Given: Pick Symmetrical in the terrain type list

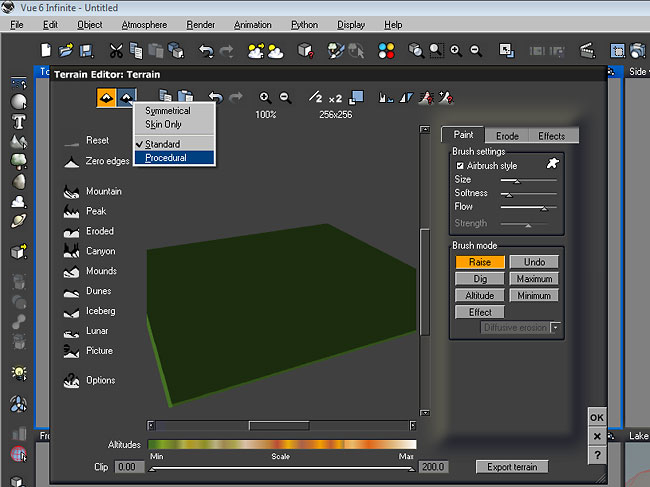Looking at the screenshot, I should [x=167, y=111].
